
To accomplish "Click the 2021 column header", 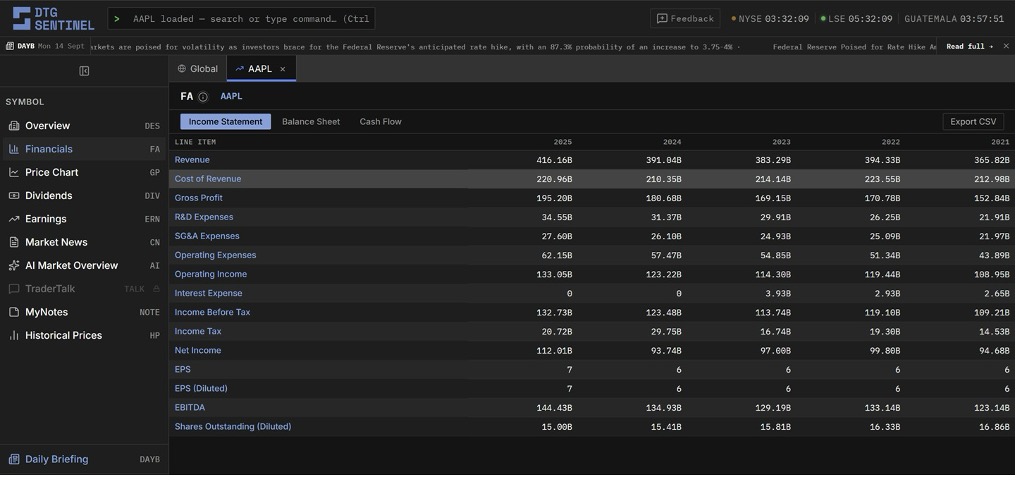I will point(1000,142).
